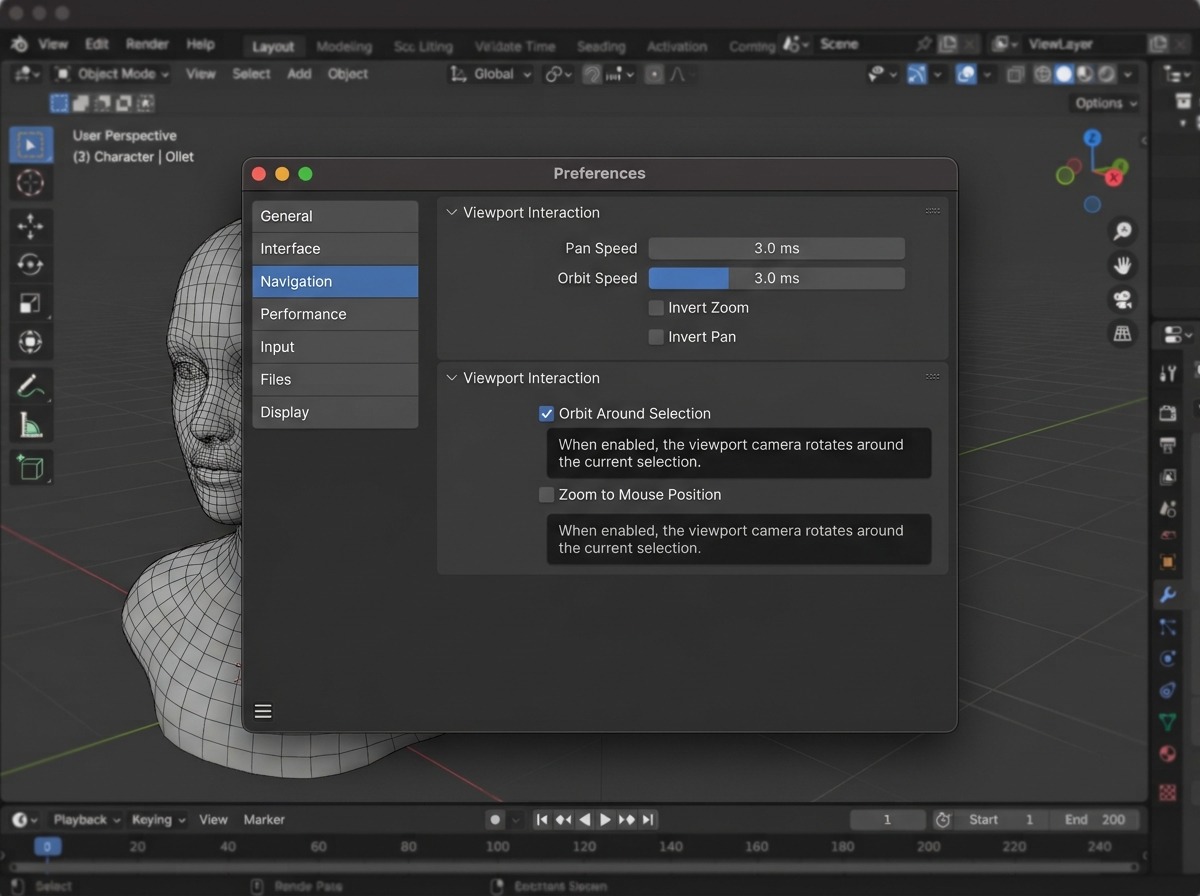Open the overlays dropdown arrow
The width and height of the screenshot is (1200, 896).
coord(987,74)
